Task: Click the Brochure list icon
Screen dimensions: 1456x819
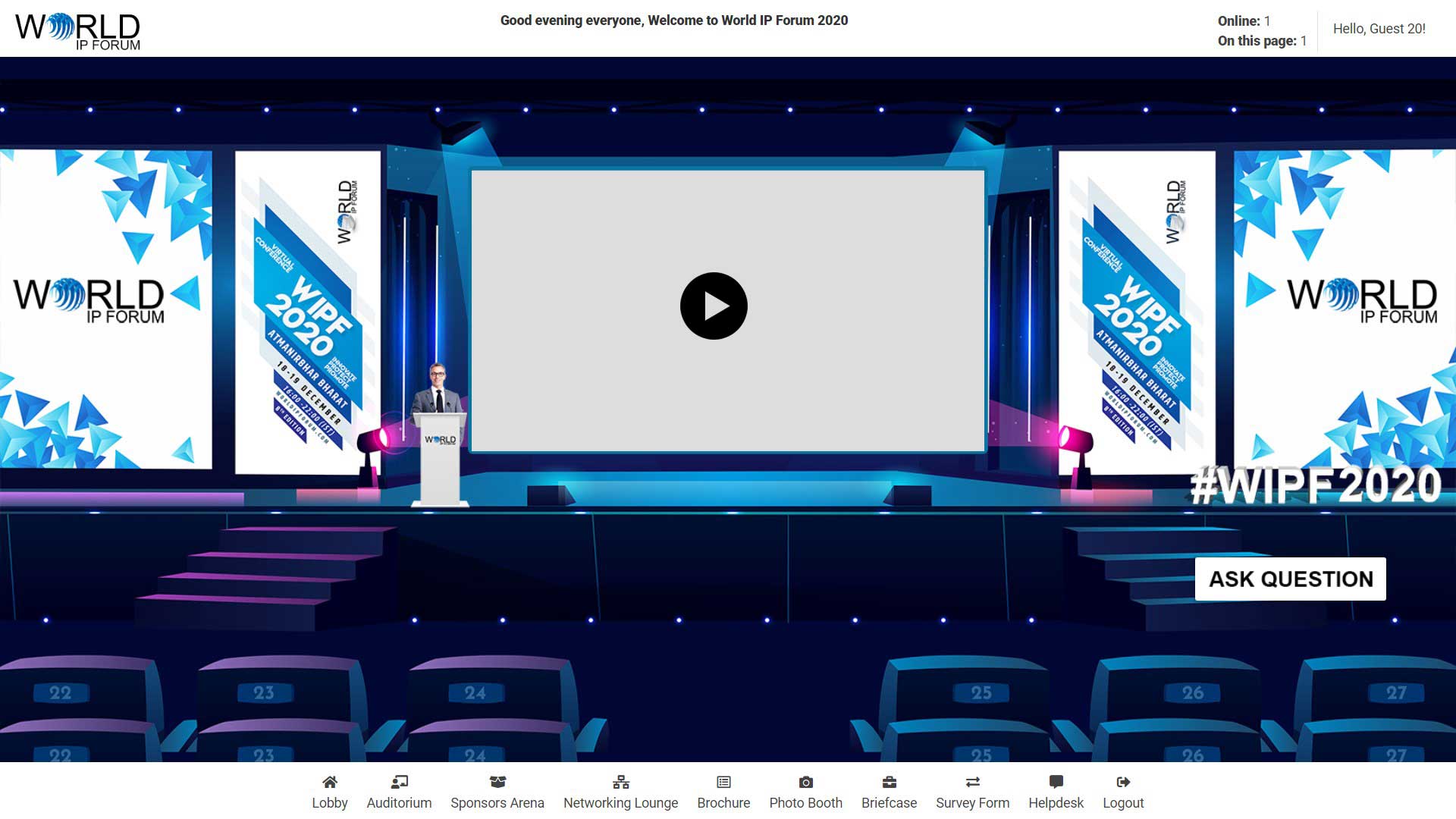Action: [723, 782]
